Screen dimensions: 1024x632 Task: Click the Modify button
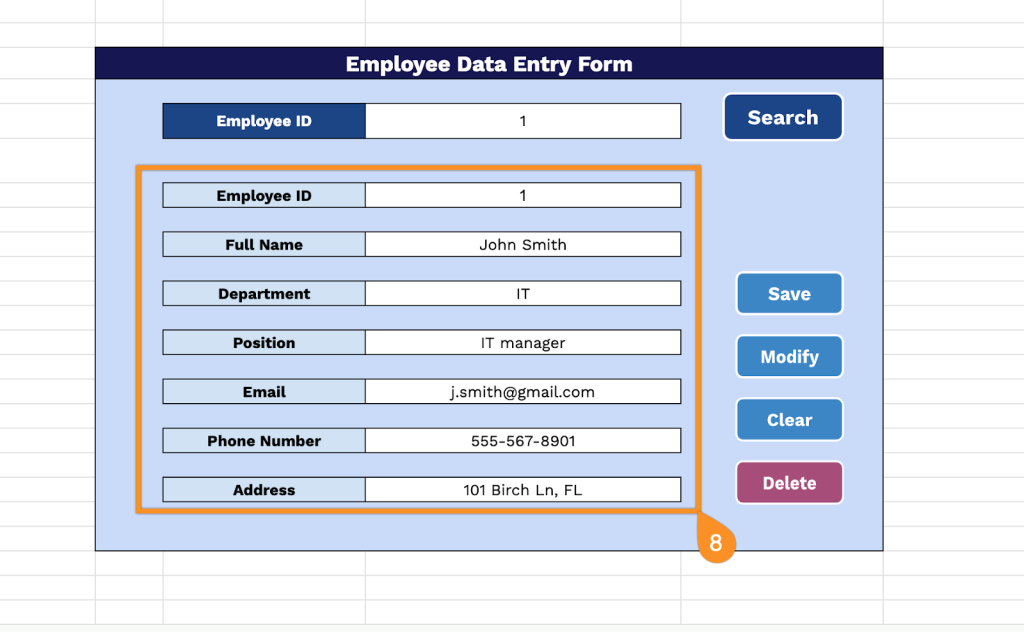tap(789, 357)
